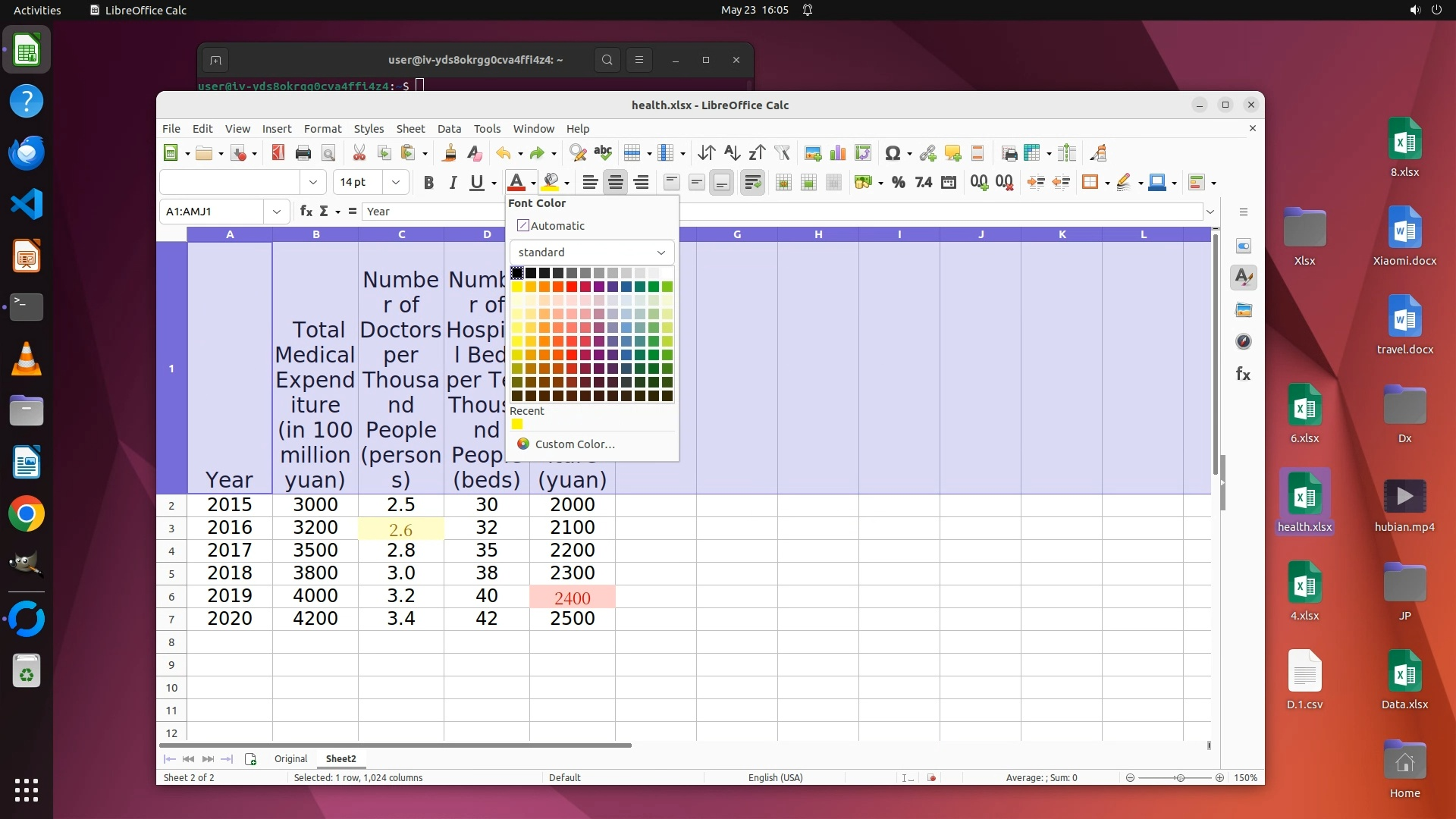Click Export as PDF icon
1456x819 pixels.
278,153
